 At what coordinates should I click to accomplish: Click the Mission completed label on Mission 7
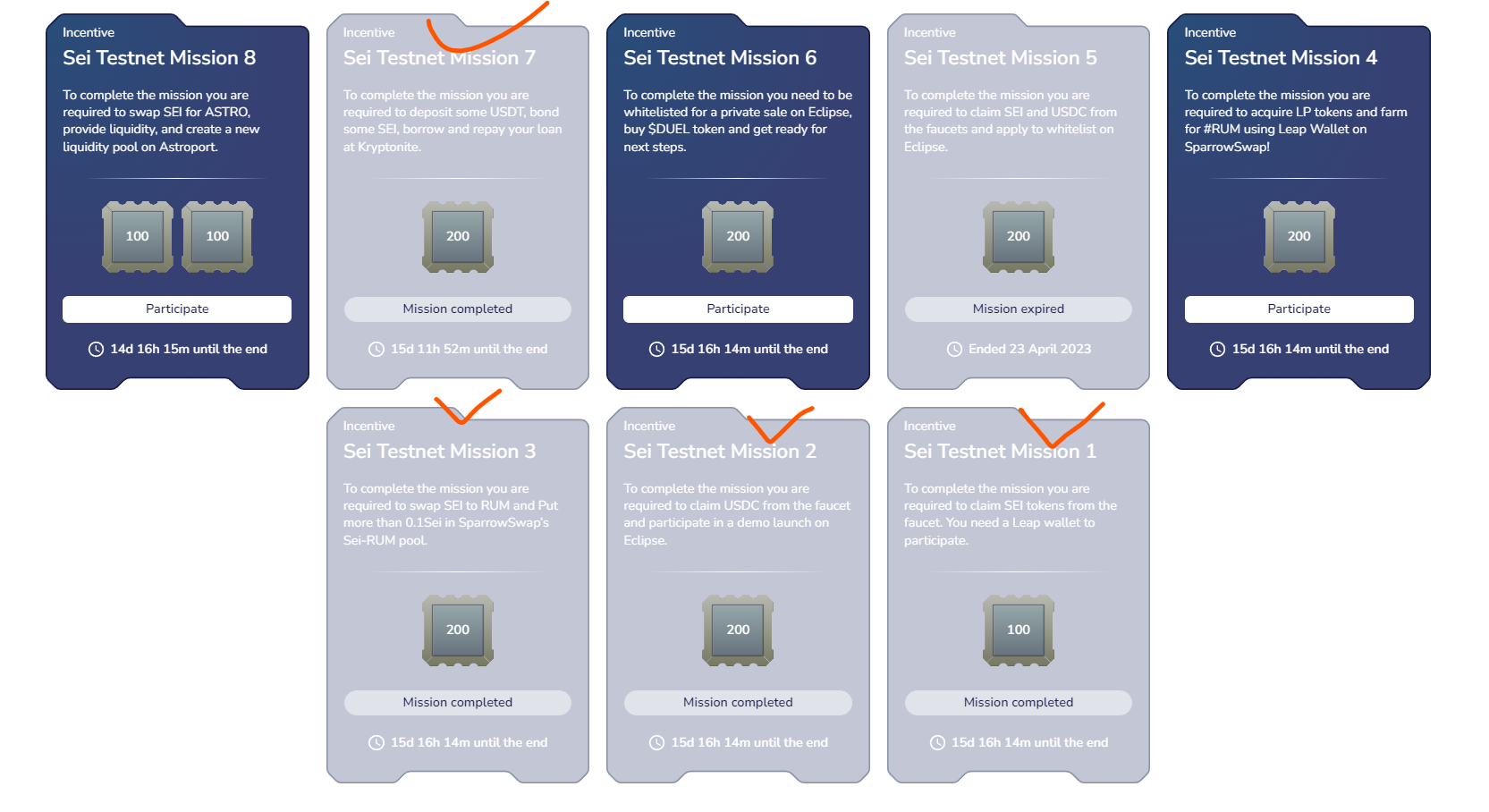pyautogui.click(x=458, y=309)
